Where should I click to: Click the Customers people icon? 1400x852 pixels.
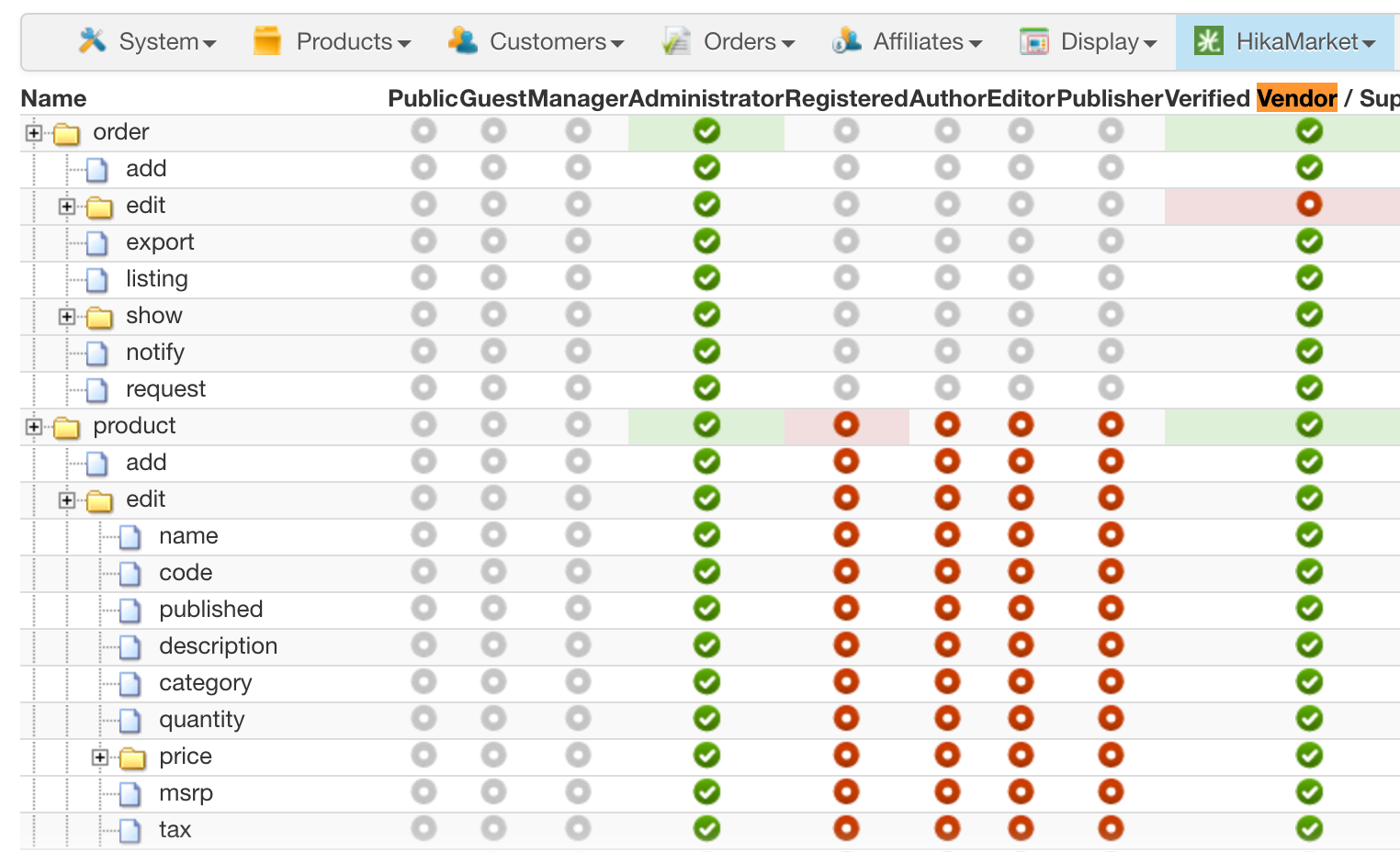tap(463, 40)
